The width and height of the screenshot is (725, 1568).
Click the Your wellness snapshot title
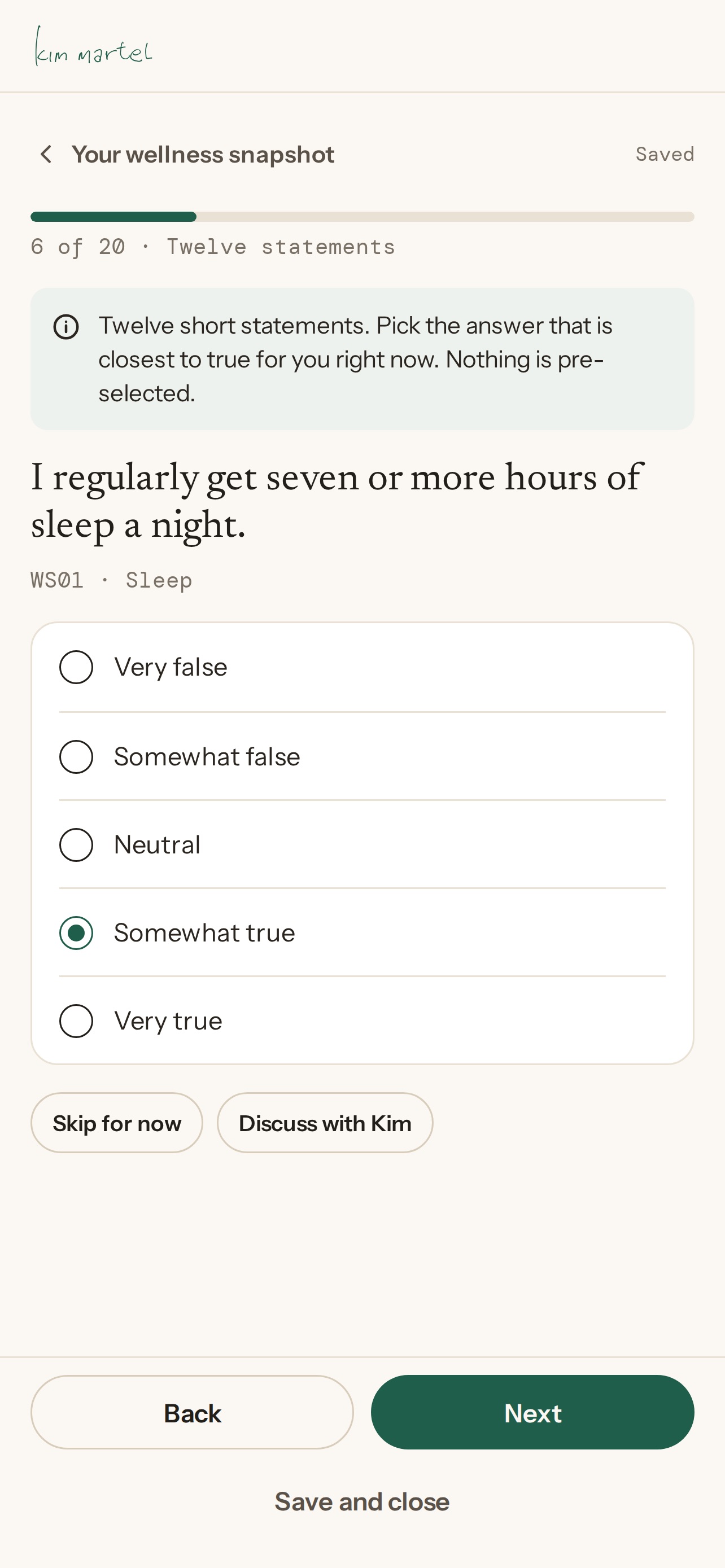pyautogui.click(x=203, y=155)
